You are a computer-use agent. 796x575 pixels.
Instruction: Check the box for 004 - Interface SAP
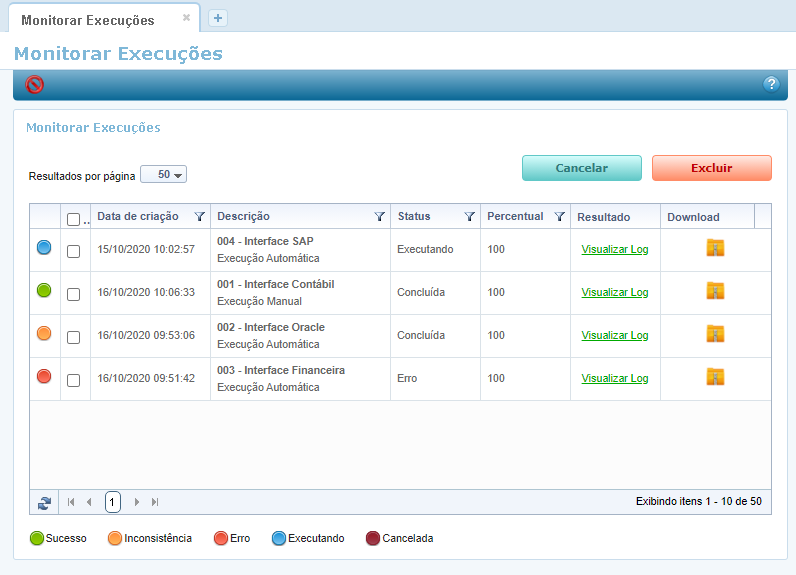[73, 251]
